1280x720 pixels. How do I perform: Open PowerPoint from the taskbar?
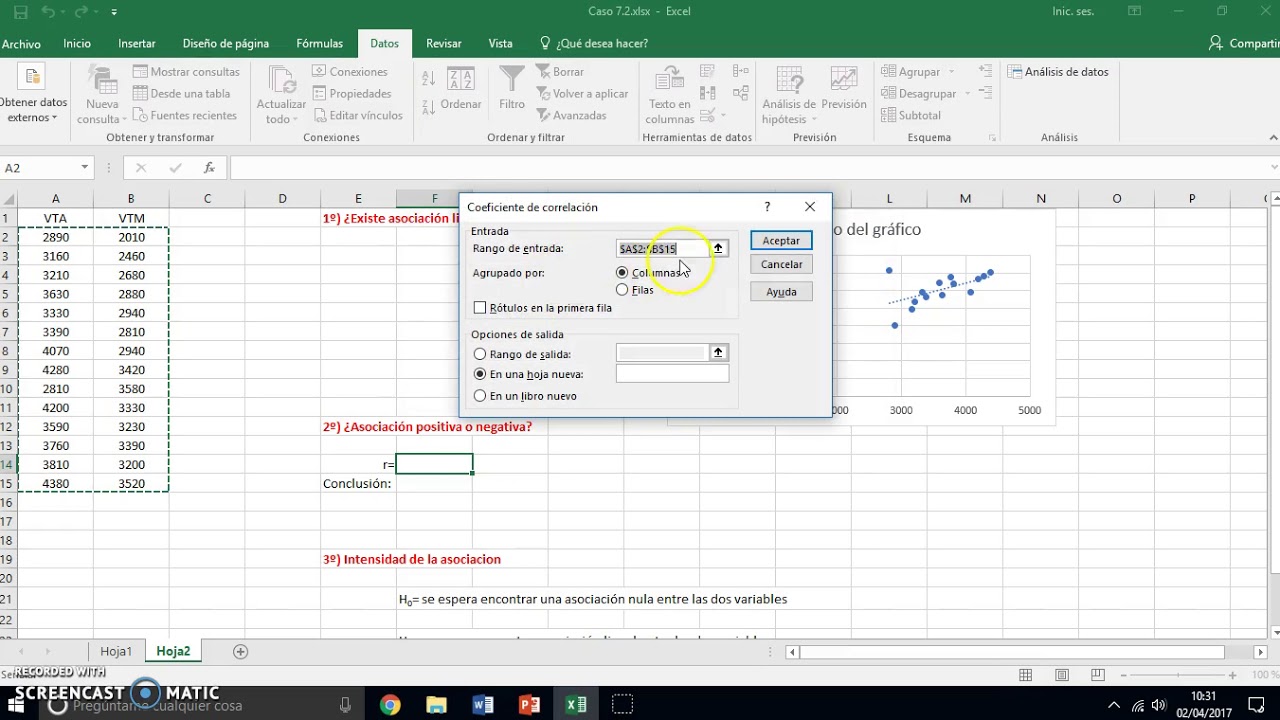point(530,705)
